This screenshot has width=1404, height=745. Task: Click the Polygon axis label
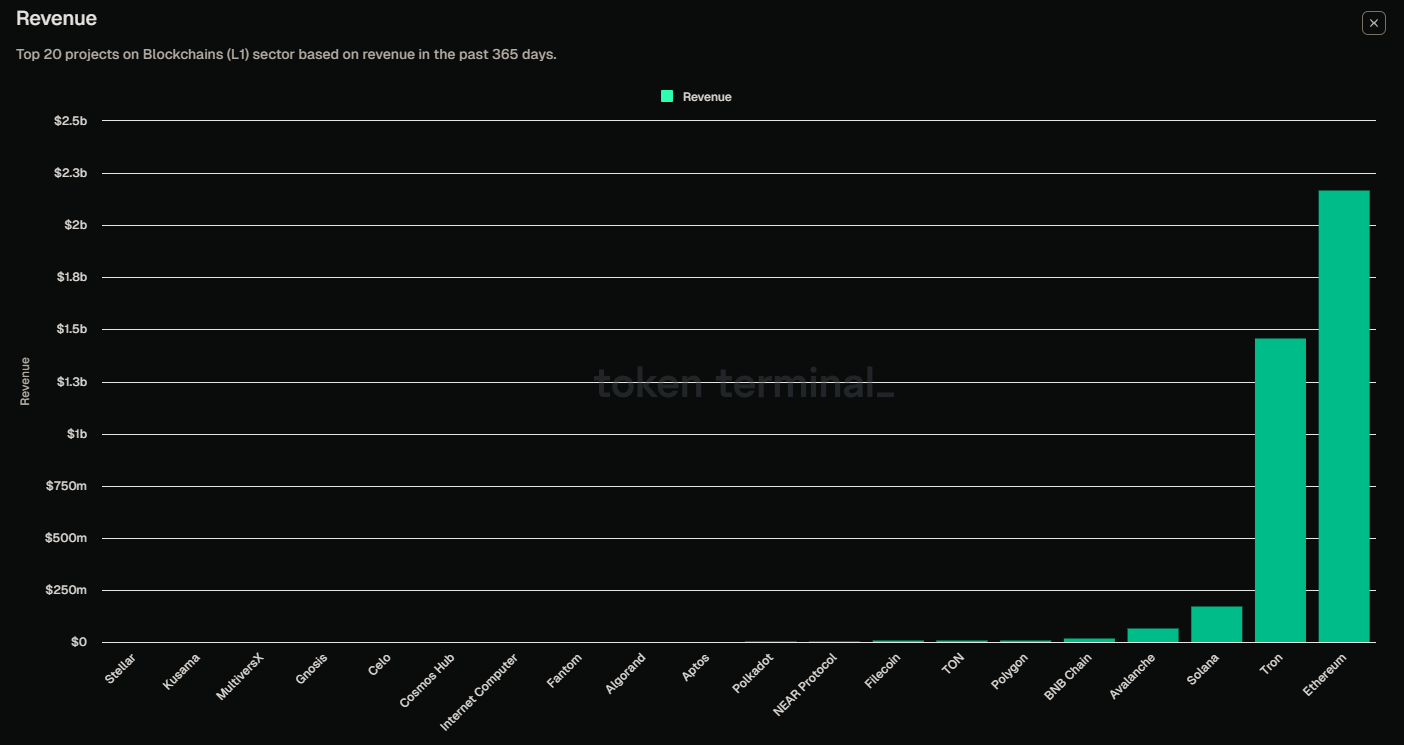tap(1009, 671)
